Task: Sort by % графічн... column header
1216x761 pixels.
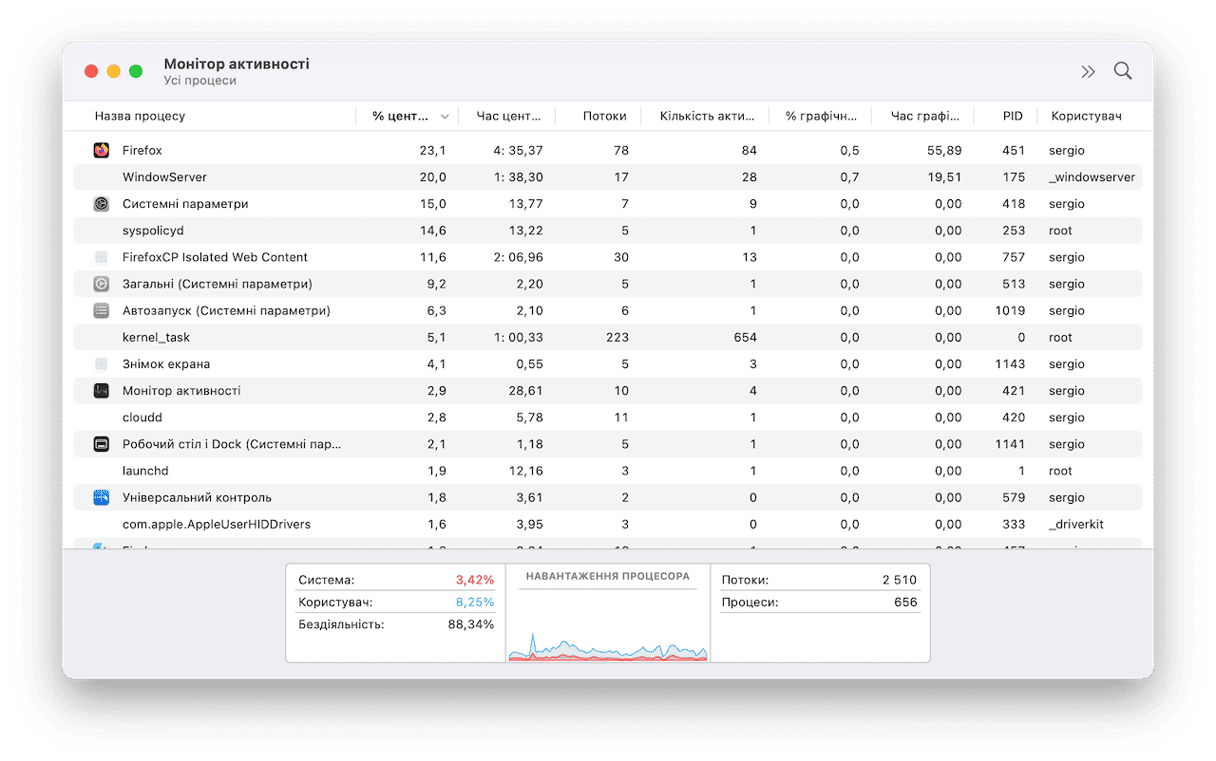Action: pos(821,116)
